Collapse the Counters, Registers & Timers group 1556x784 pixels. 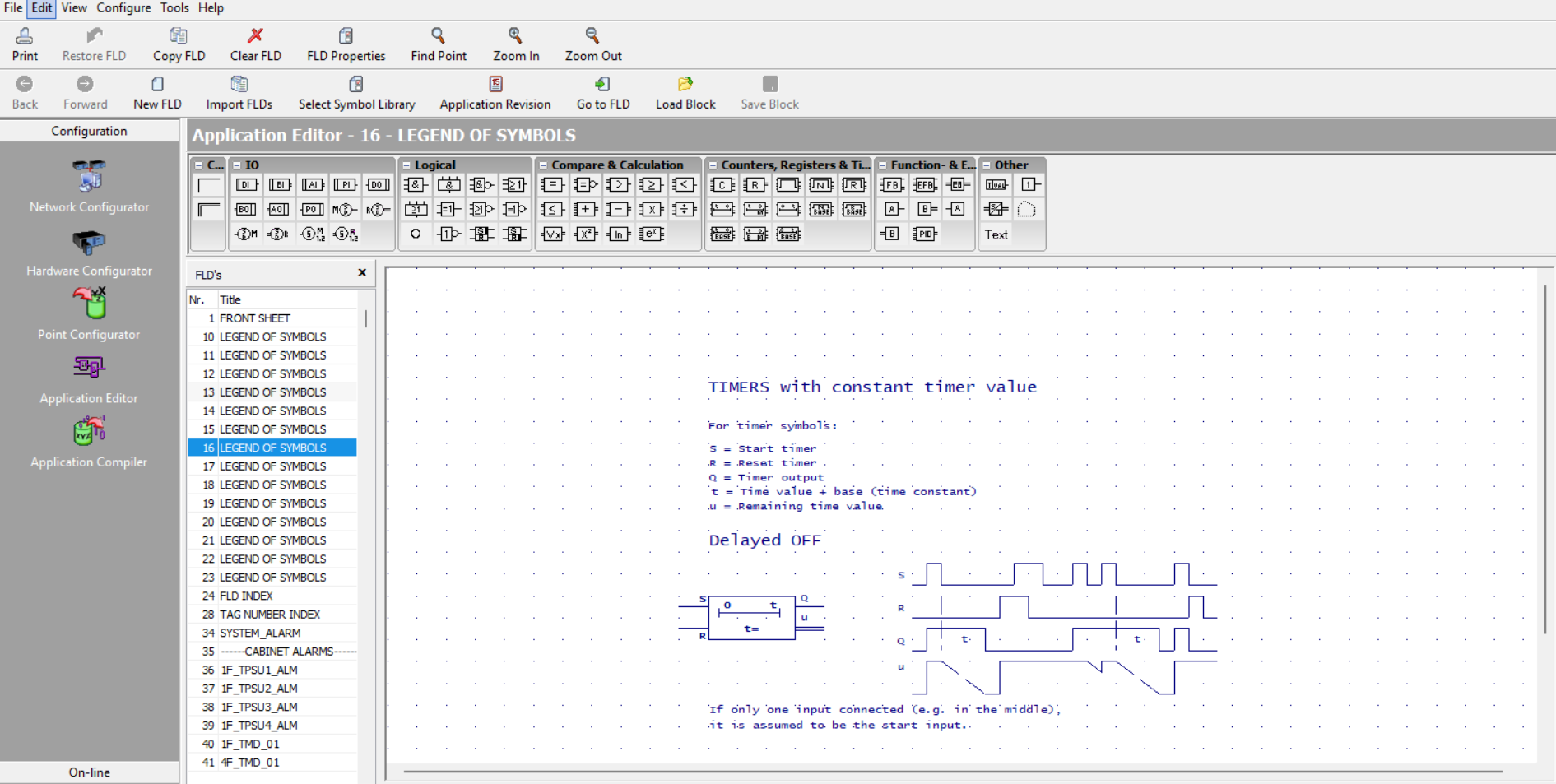(x=713, y=165)
